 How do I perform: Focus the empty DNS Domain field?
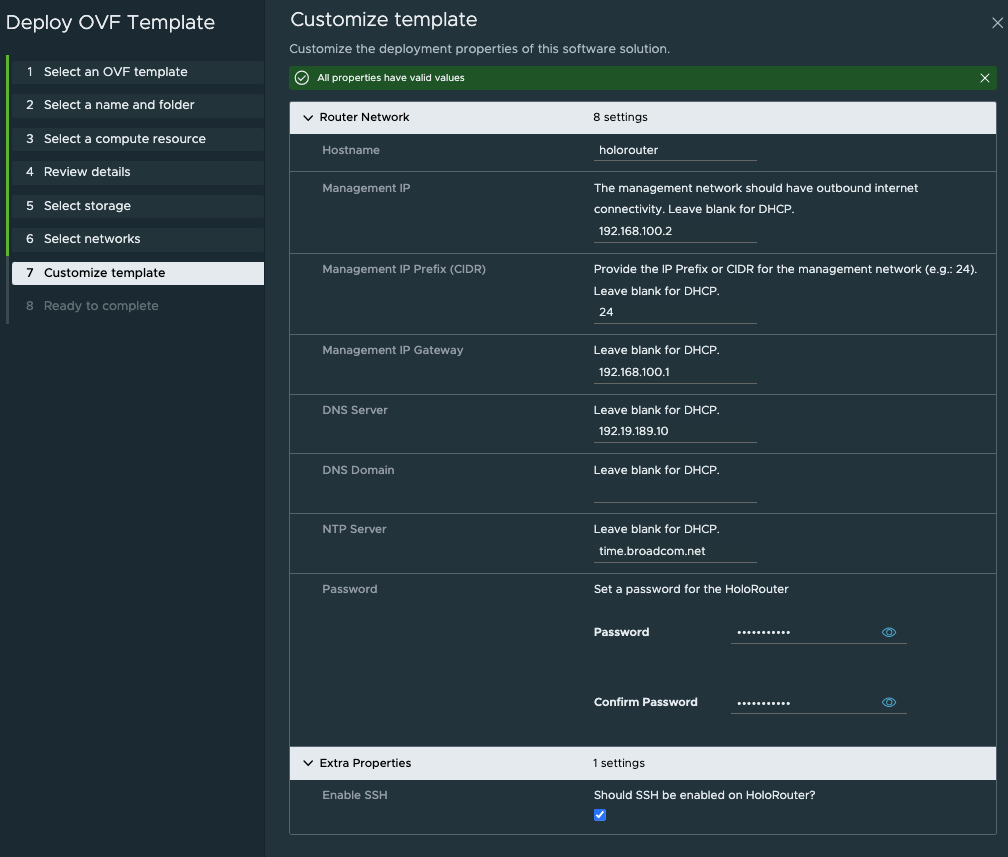click(x=675, y=491)
